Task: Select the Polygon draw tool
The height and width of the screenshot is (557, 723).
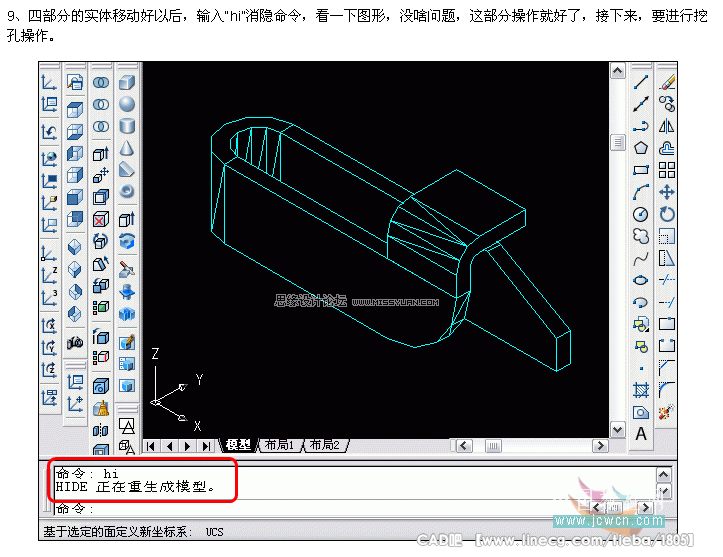Action: pyautogui.click(x=641, y=148)
